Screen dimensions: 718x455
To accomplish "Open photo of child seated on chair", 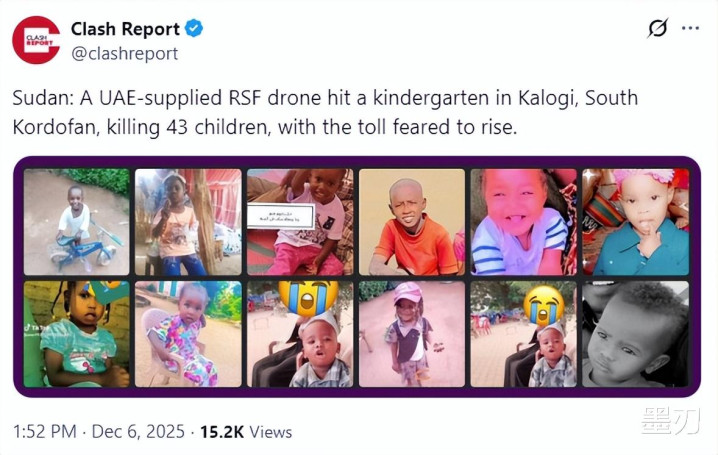I will pyautogui.click(x=188, y=334).
